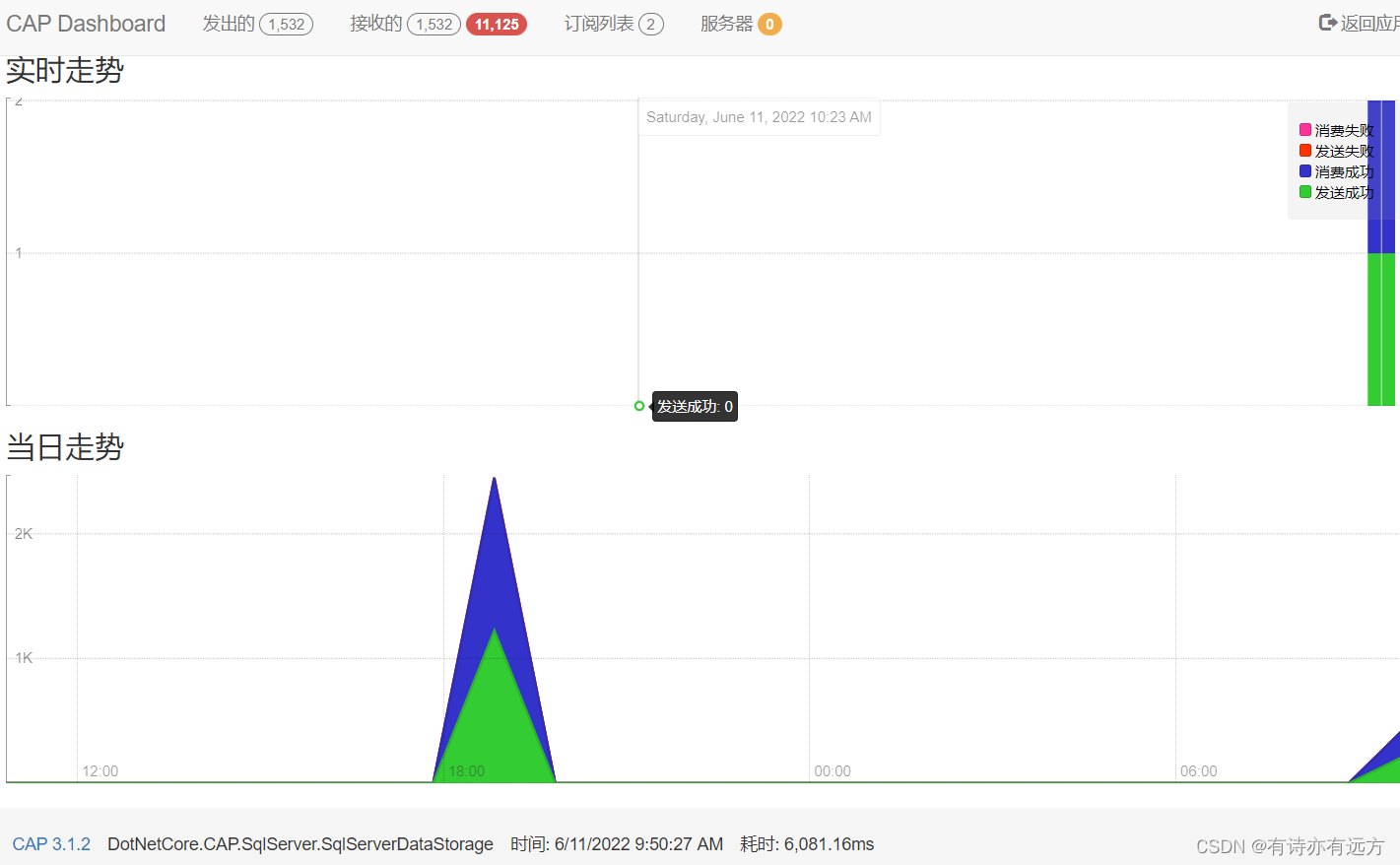Viewport: 1400px width, 865px height.
Task: Click the pink 消费失败 legend swatch
Action: [x=1305, y=130]
